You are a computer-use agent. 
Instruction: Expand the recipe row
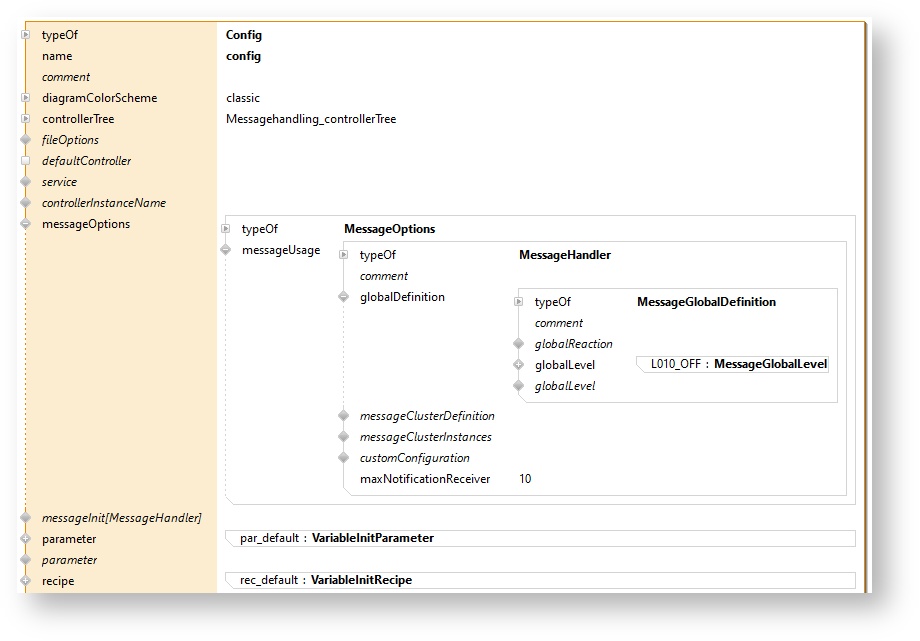coord(25,581)
